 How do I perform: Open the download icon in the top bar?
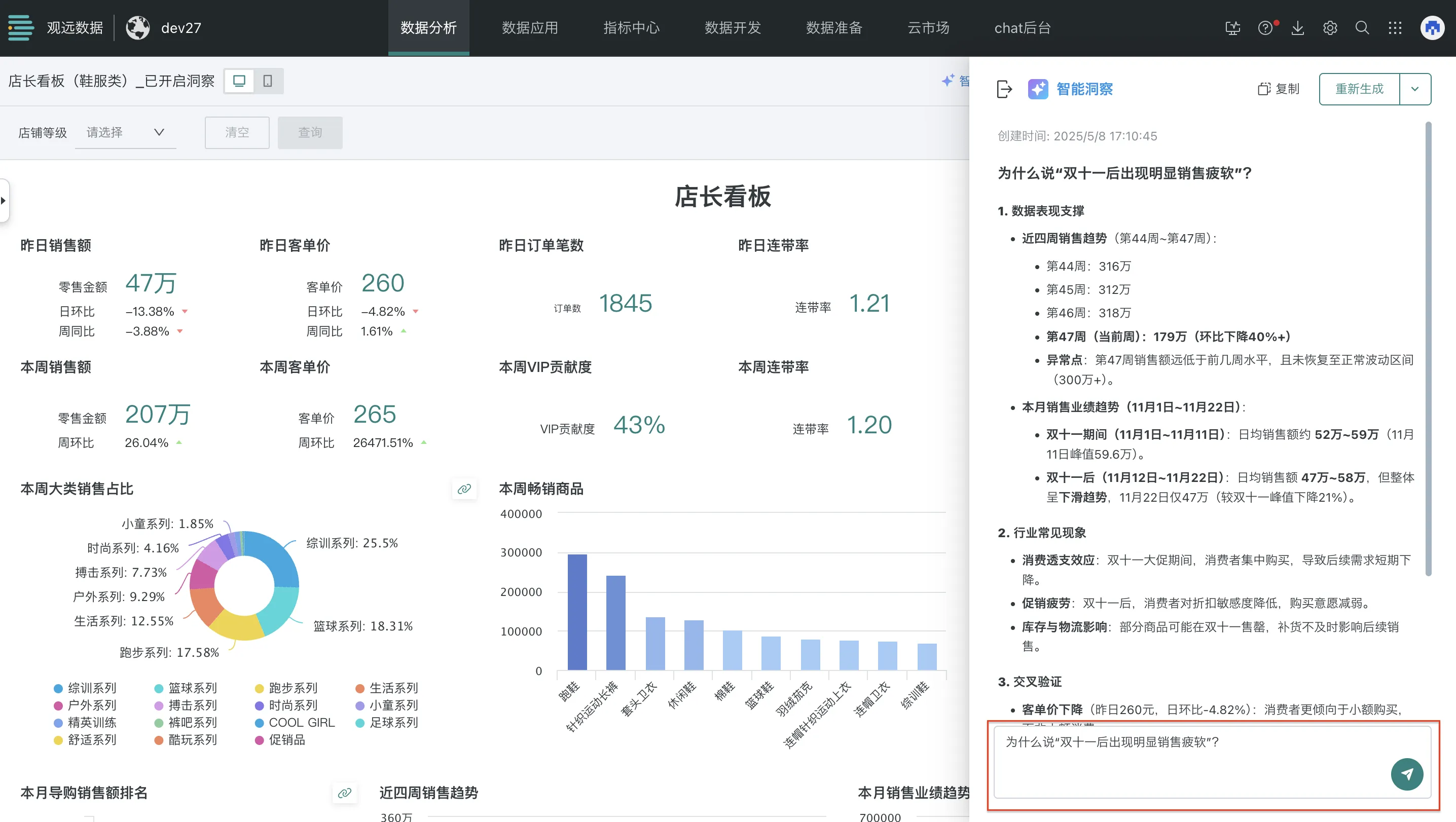pos(1298,28)
